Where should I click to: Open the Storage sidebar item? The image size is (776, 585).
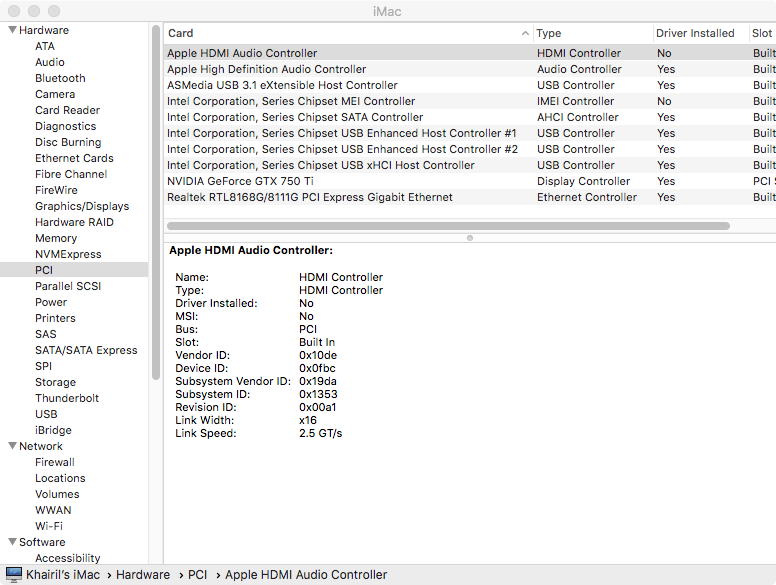coord(55,382)
